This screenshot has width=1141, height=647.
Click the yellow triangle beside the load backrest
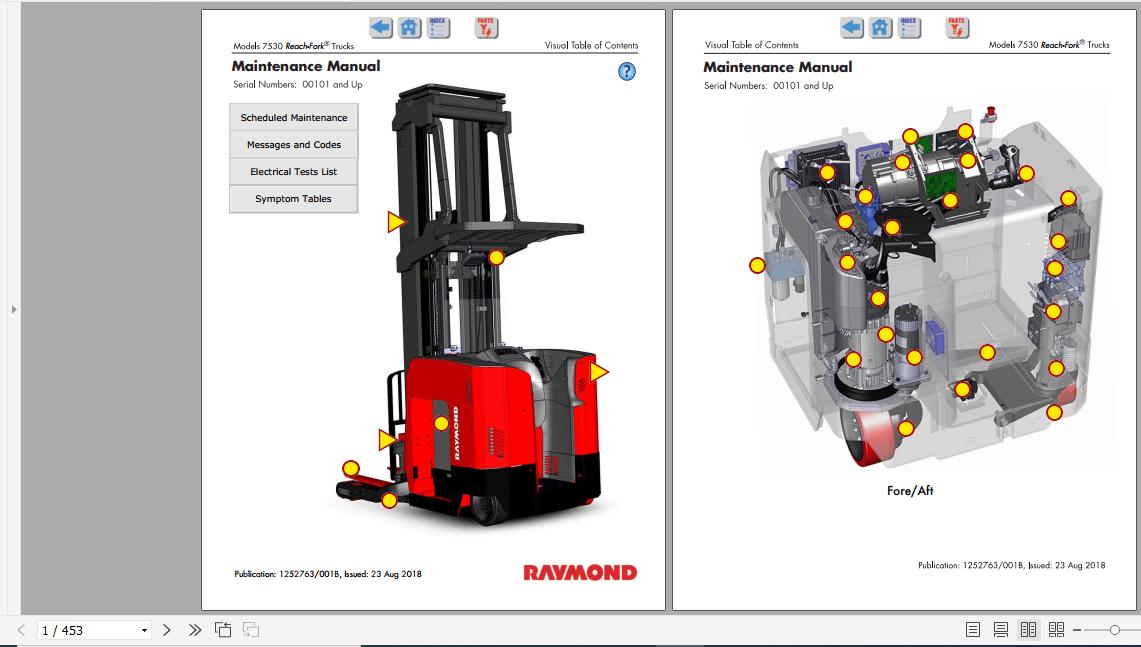[388, 440]
